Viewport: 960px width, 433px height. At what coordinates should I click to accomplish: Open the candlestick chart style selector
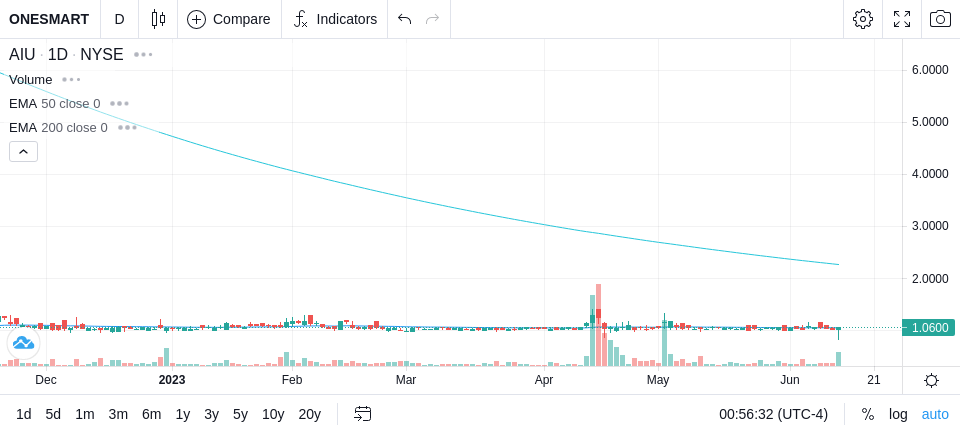158,19
